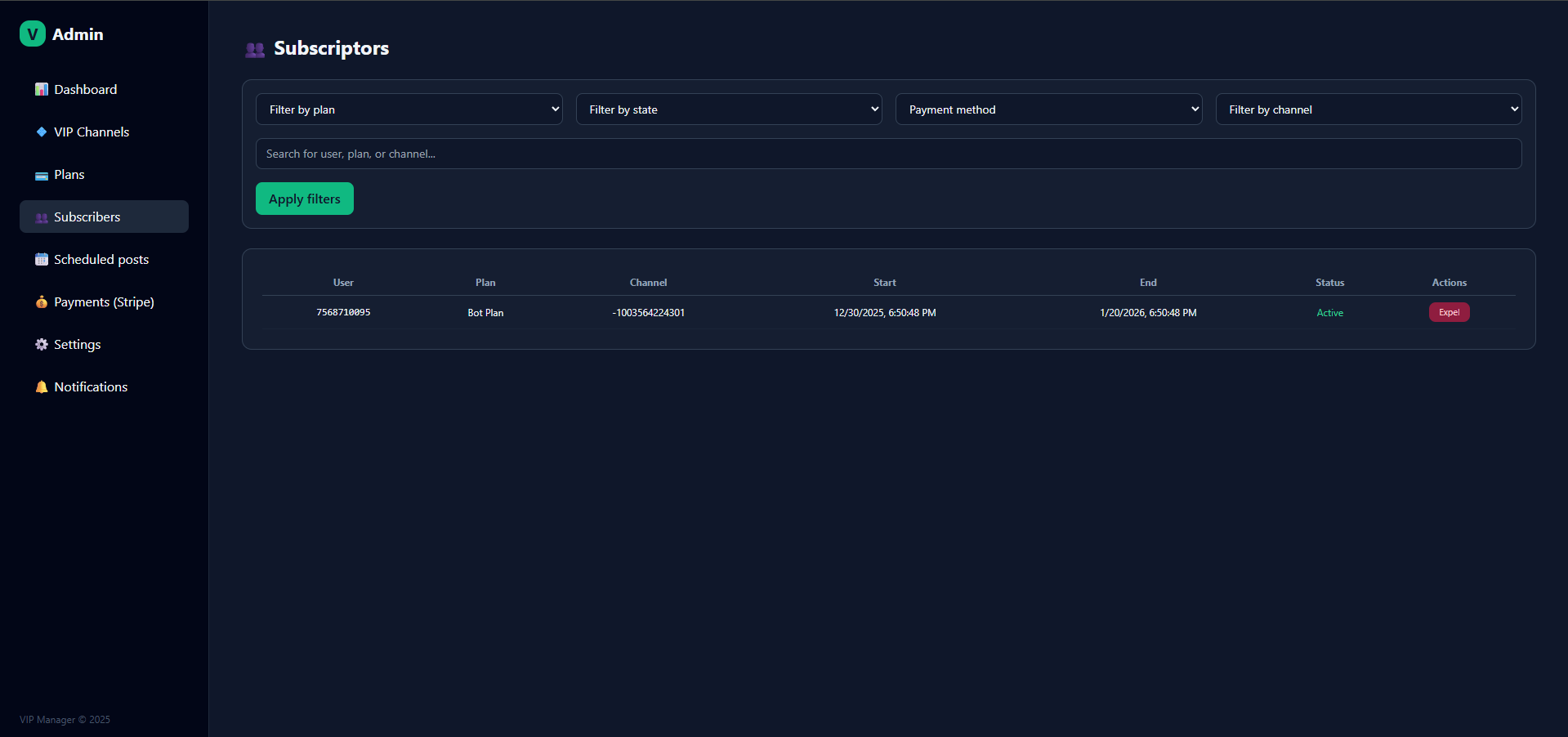Open the Filter by state dropdown
Viewport: 1568px width, 737px height.
coord(729,109)
